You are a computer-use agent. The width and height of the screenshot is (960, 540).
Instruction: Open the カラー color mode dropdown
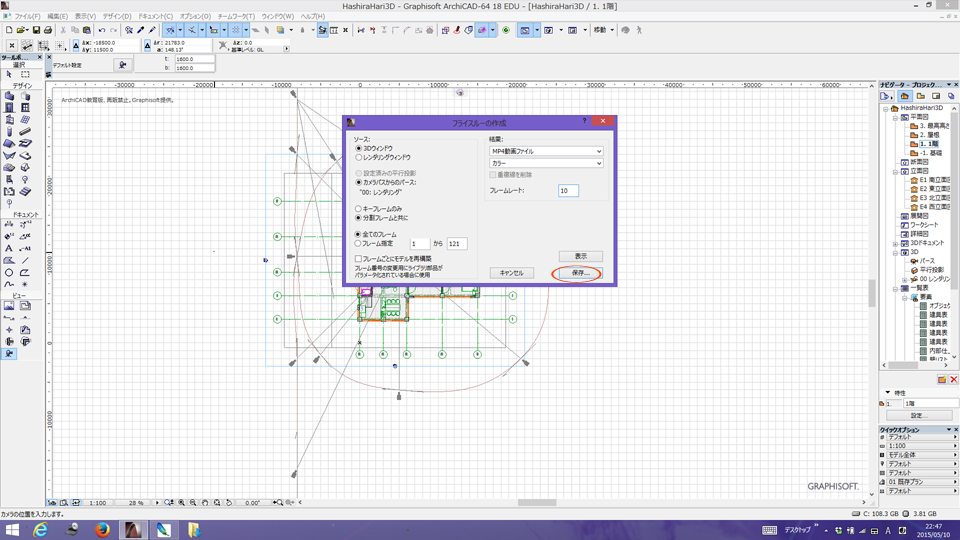[x=546, y=163]
